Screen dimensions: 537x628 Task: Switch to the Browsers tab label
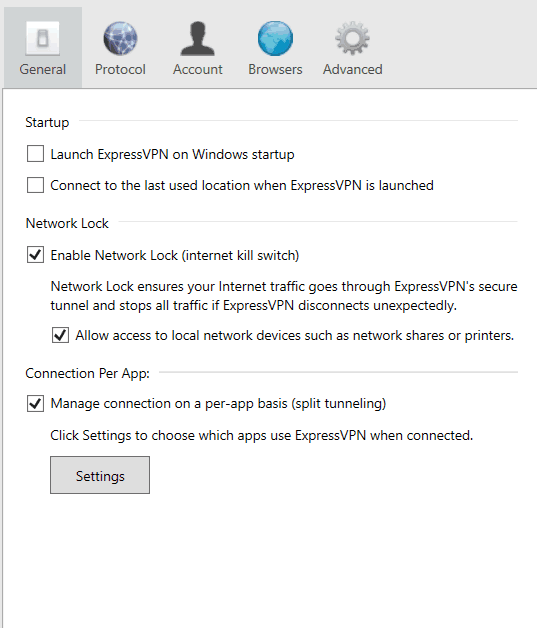tap(275, 69)
